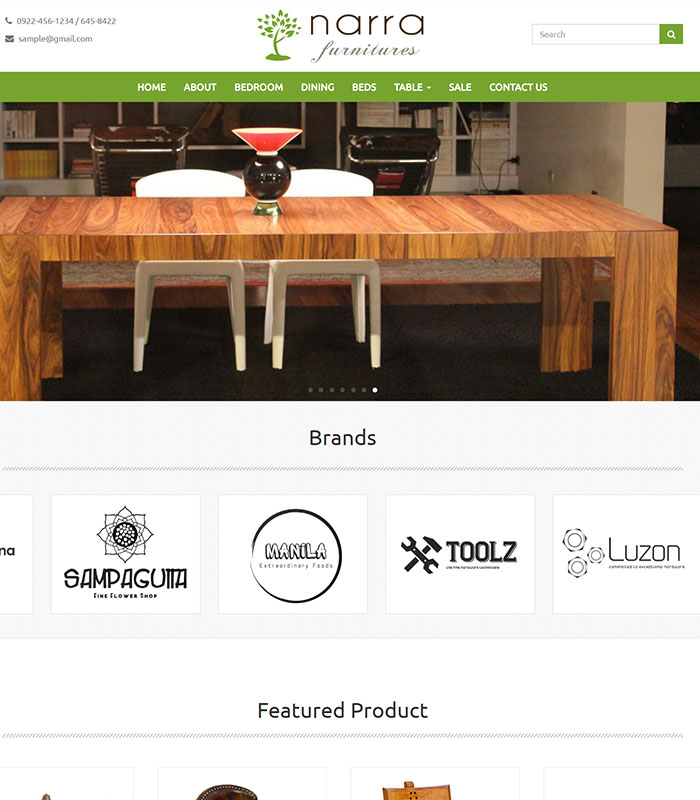Select the Toolz hardware brand logo
The height and width of the screenshot is (800, 700).
(460, 554)
